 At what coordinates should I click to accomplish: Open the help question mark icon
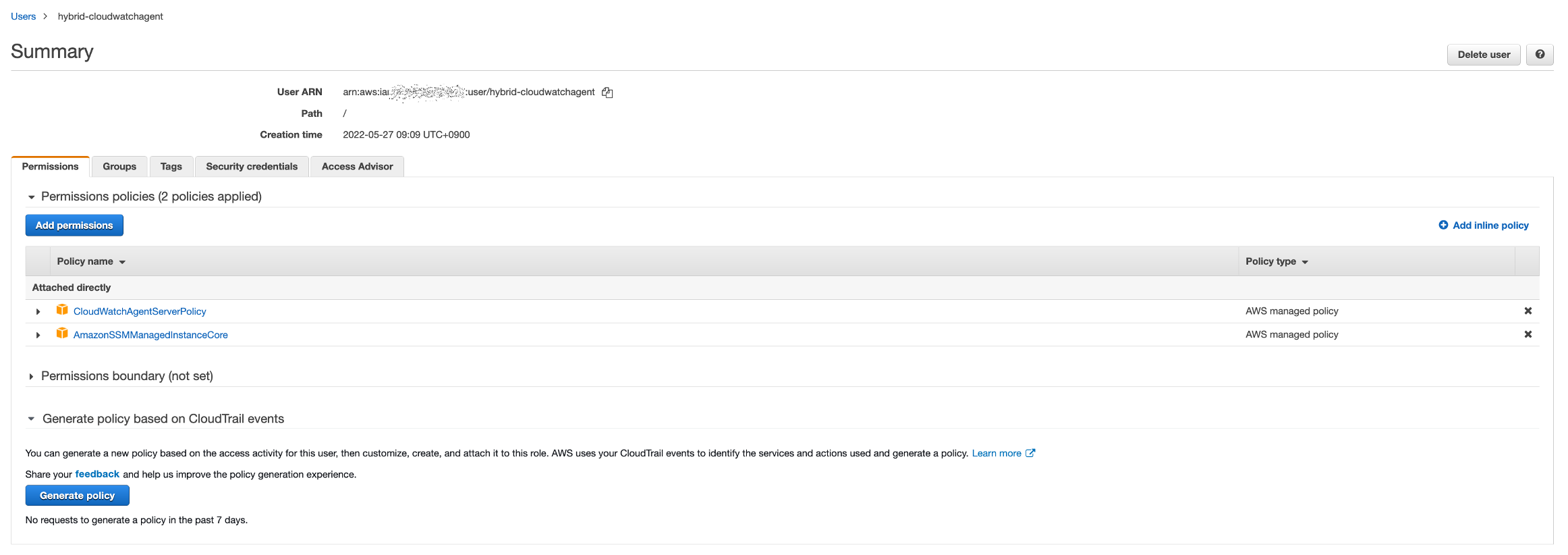pos(1540,55)
